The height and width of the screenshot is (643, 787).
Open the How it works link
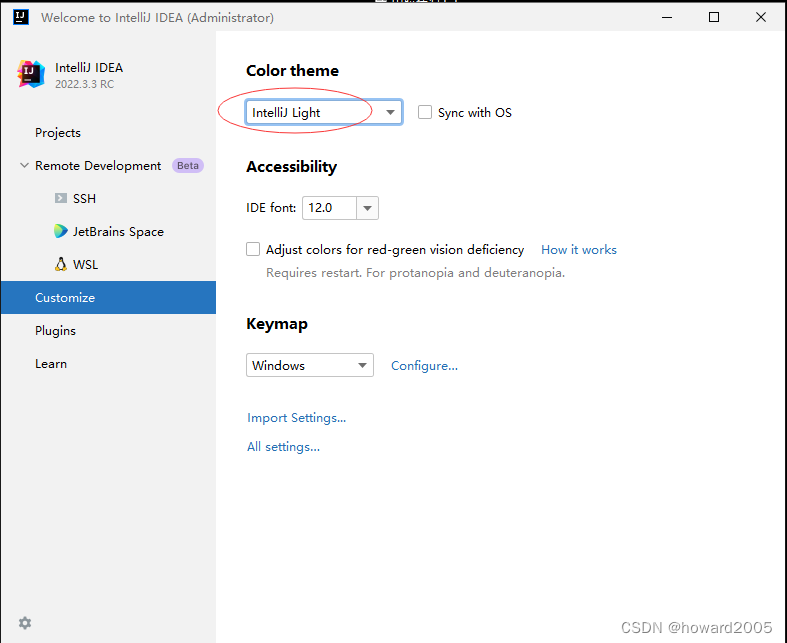(579, 249)
